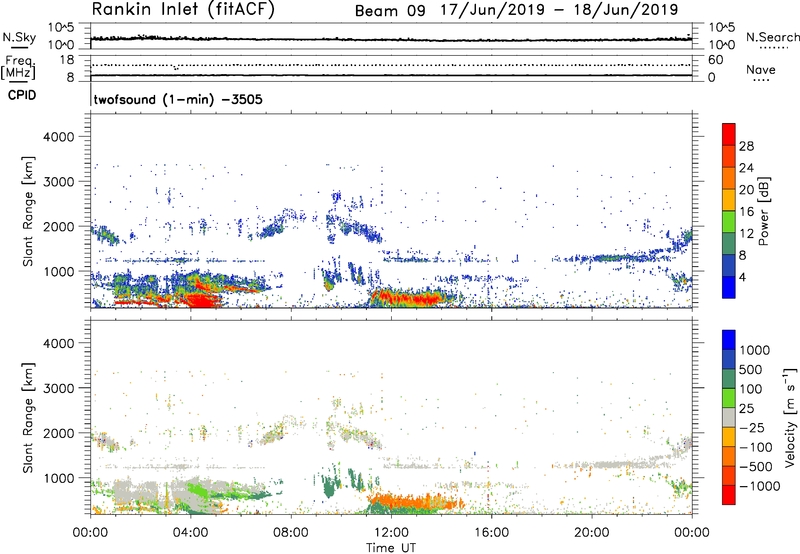Pick the bright blue Power segment below 4
Viewport: 800px width, 554px height.
click(x=729, y=287)
